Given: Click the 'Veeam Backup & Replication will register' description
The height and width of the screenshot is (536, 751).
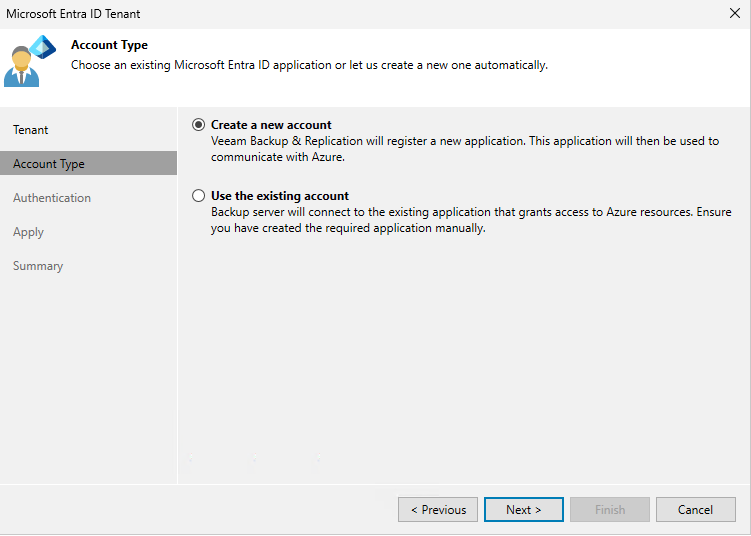Looking at the screenshot, I should point(465,149).
